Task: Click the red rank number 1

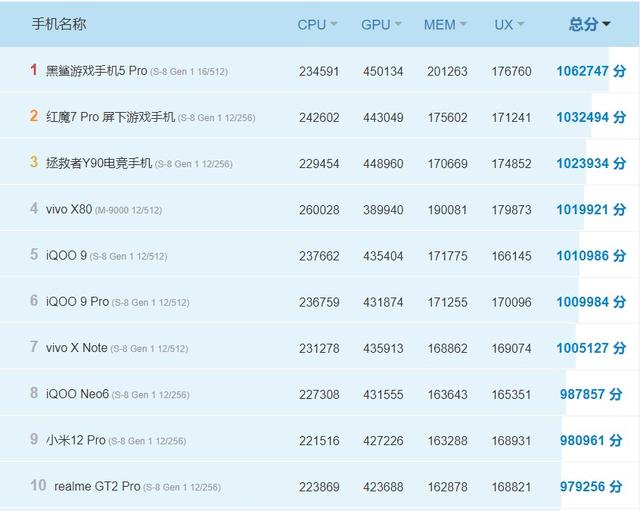Action: point(34,70)
